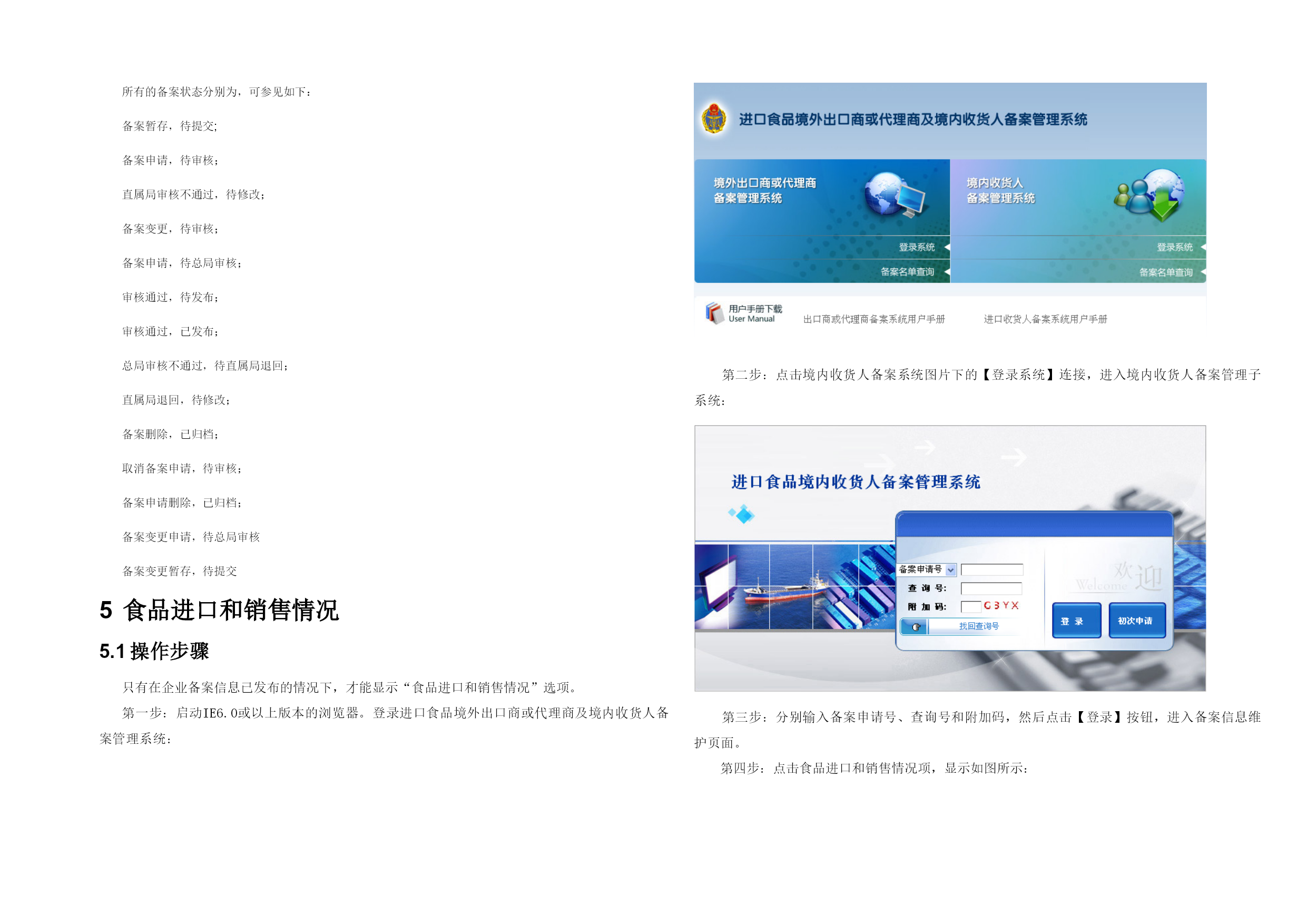1307x924 pixels.
Task: Click the user manual books icon
Action: coord(714,313)
